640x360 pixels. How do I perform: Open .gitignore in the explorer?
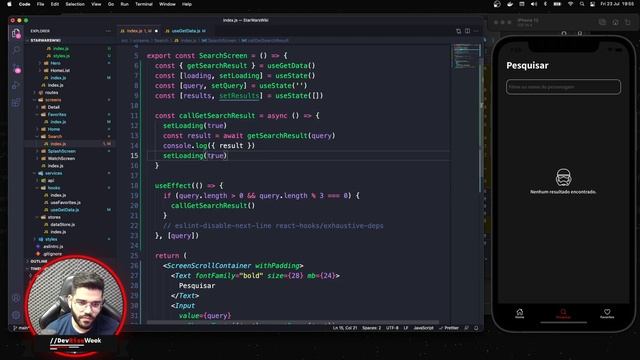[x=52, y=254]
